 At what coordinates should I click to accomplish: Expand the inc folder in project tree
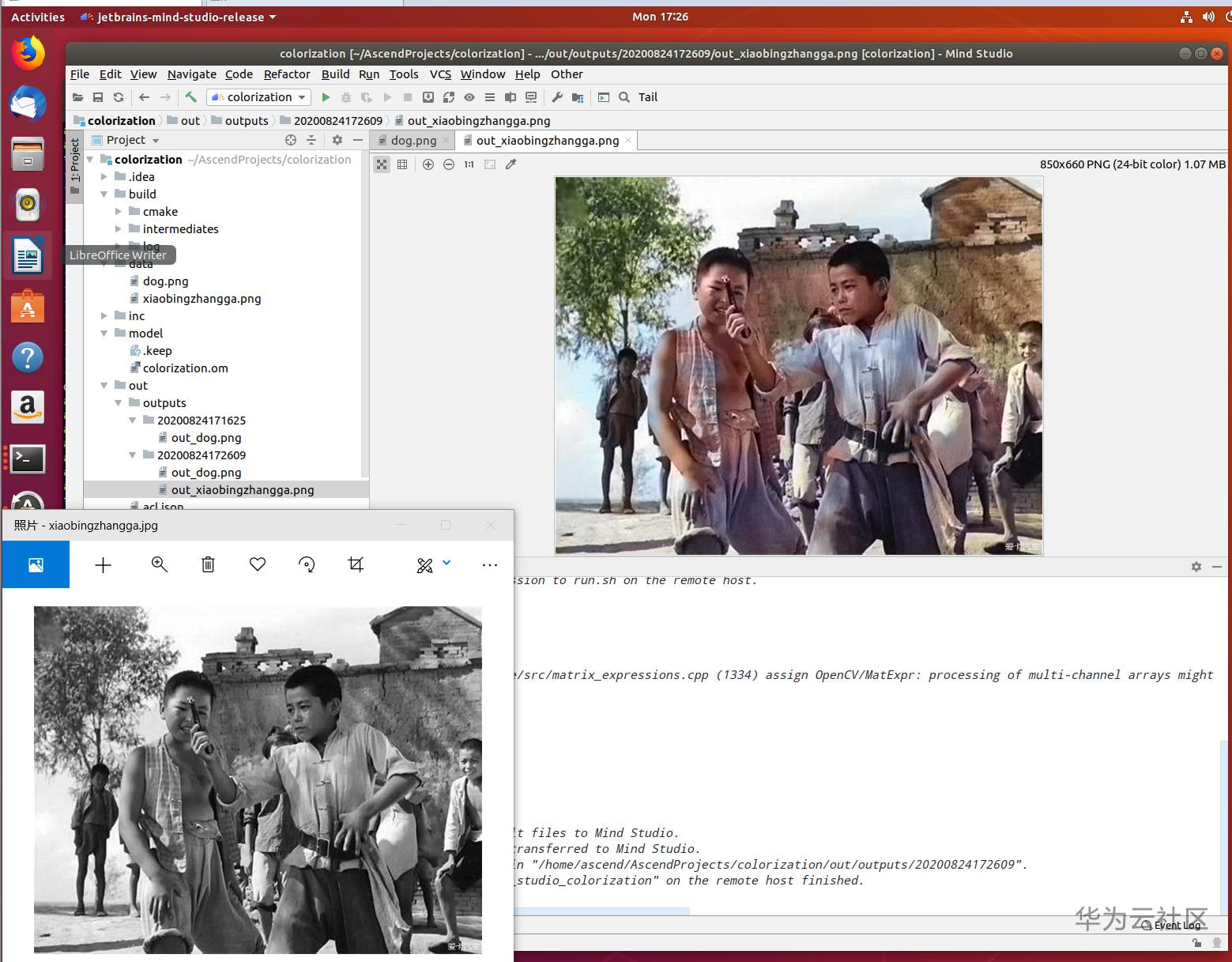104,316
